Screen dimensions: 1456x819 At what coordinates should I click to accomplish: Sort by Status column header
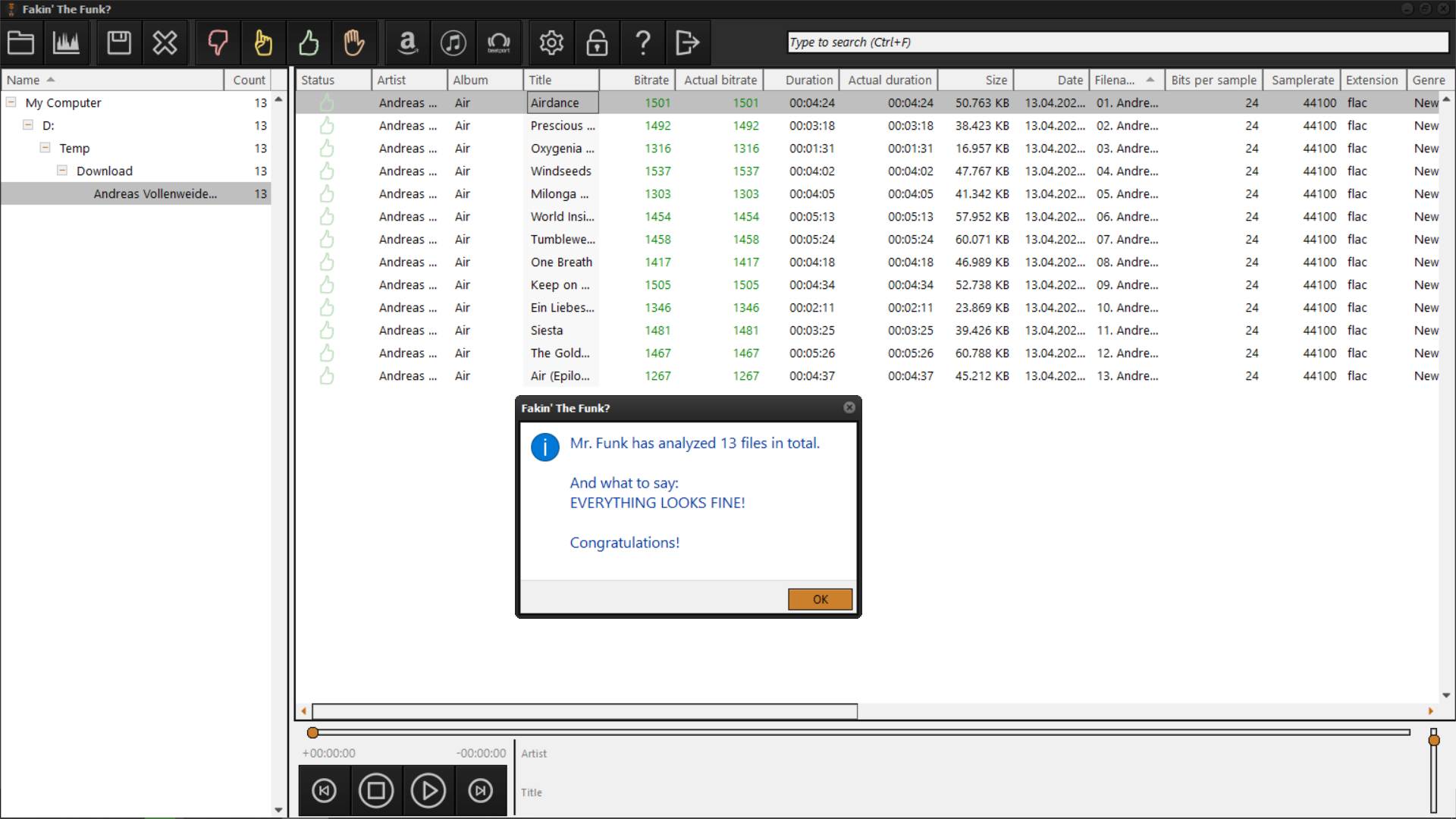pyautogui.click(x=333, y=80)
